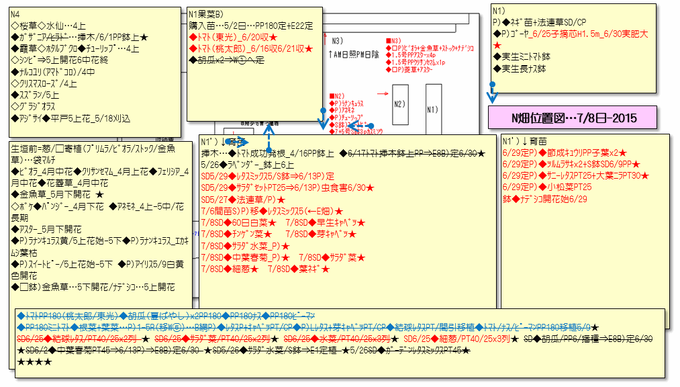Select the small red right arrow pointing at N2)
680x387 pixels.
tap(382, 93)
